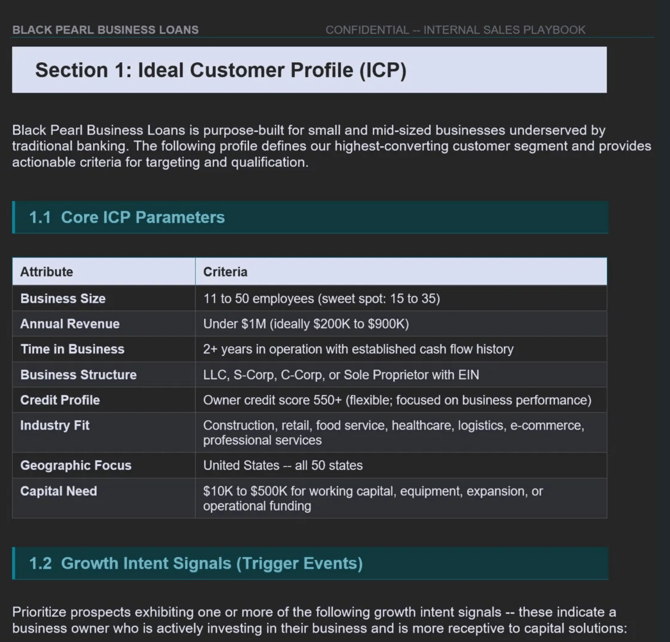The height and width of the screenshot is (642, 670).
Task: Click the Industry Fit row label
Action: 55,425
